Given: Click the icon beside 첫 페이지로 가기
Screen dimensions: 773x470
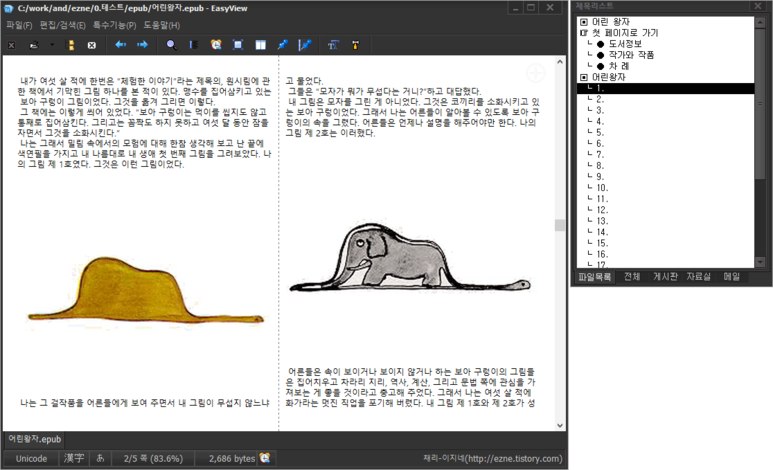Looking at the screenshot, I should point(584,33).
